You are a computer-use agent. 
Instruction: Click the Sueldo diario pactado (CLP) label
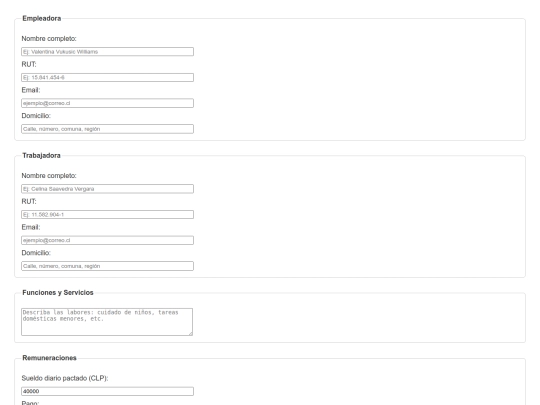pyautogui.click(x=65, y=378)
